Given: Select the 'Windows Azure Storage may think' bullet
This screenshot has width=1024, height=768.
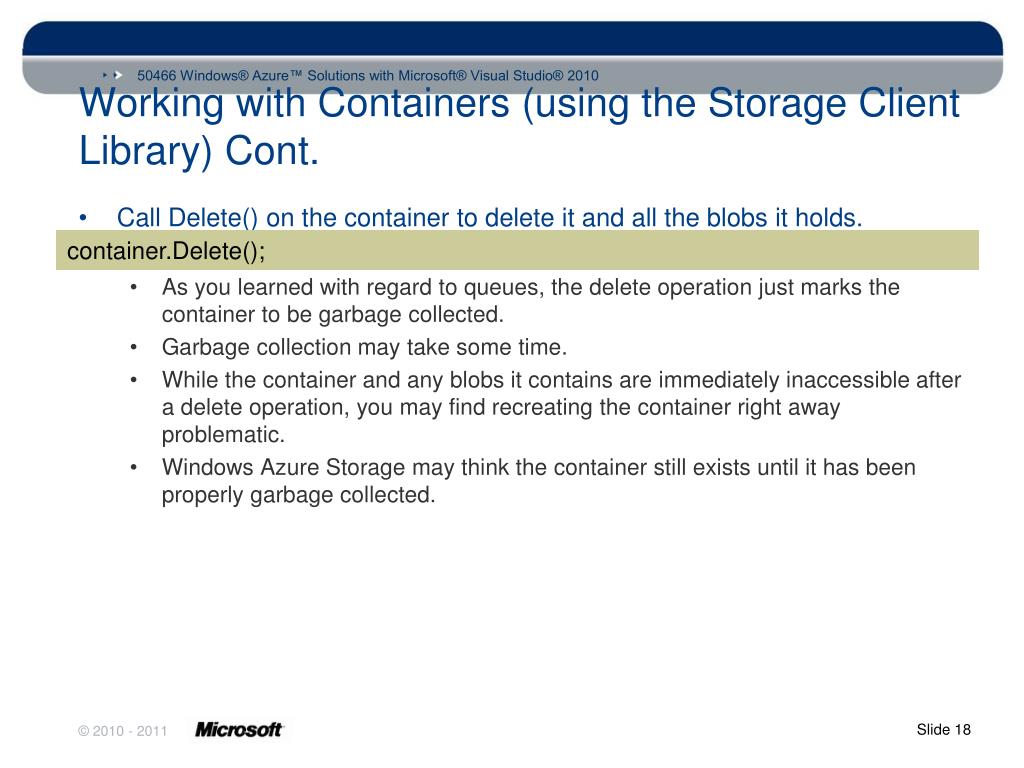Looking at the screenshot, I should coord(538,481).
